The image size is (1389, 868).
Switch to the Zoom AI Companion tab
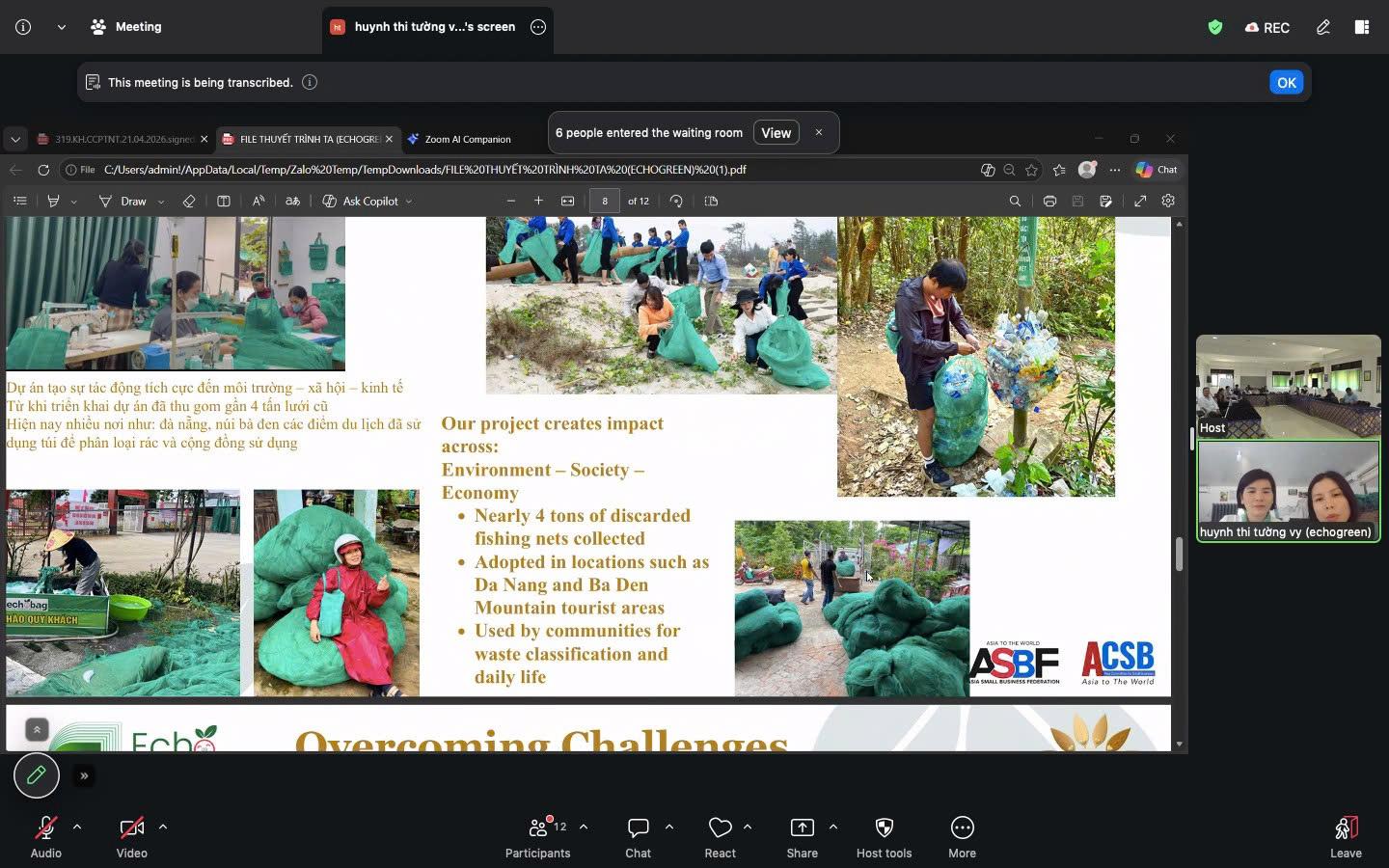[x=467, y=139]
